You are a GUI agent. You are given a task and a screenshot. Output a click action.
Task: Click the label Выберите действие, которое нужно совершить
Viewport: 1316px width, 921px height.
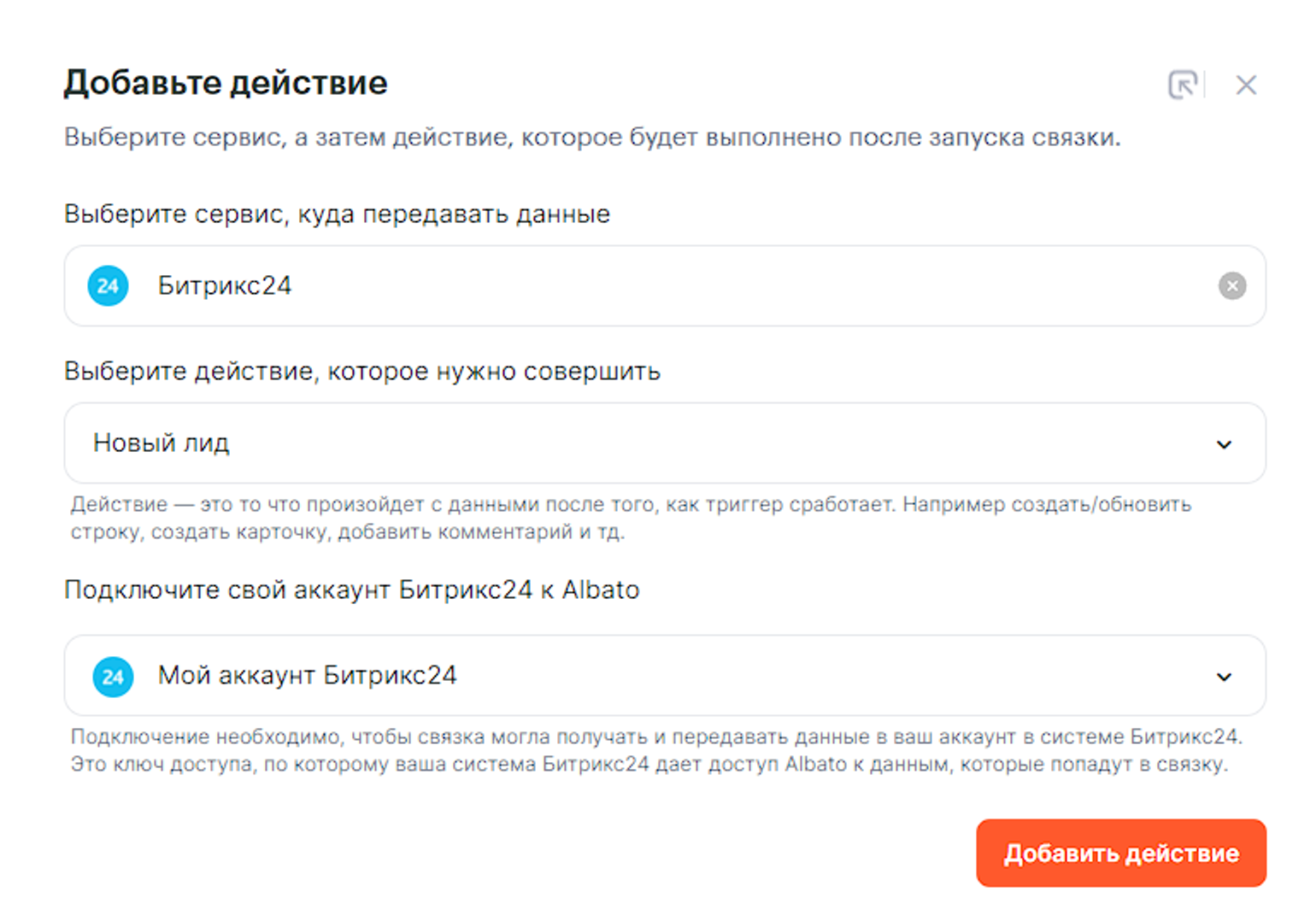362,372
